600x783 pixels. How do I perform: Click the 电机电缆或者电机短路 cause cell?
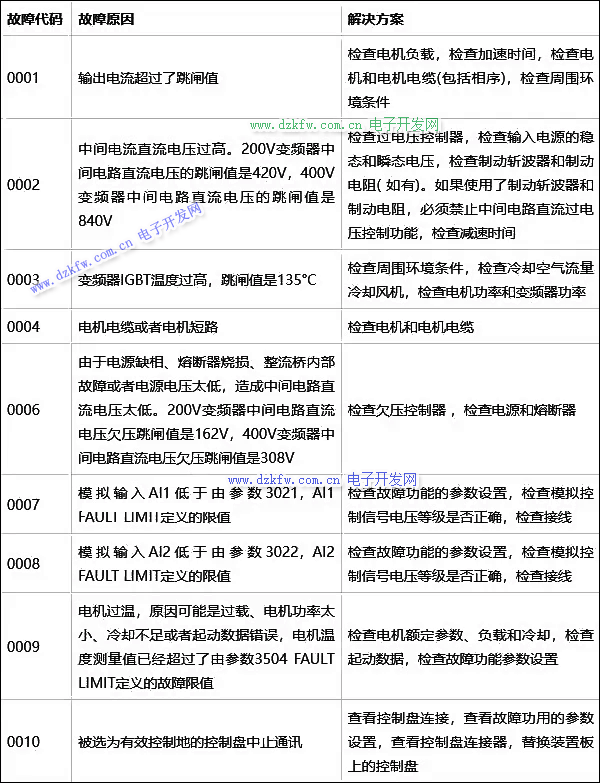coord(148,326)
